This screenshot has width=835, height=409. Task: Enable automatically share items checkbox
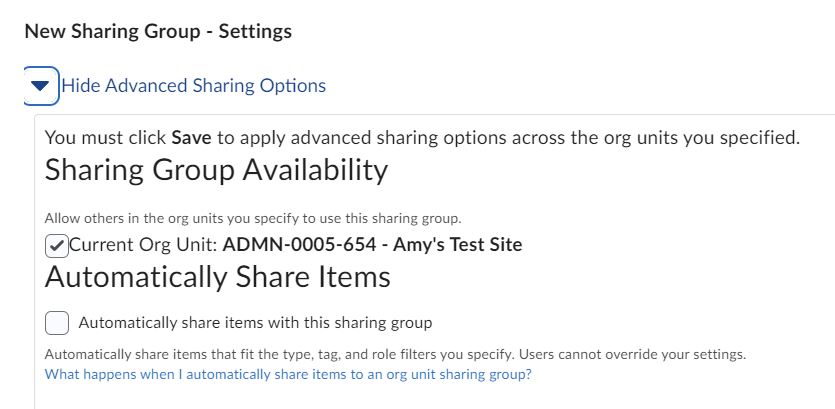[57, 323]
